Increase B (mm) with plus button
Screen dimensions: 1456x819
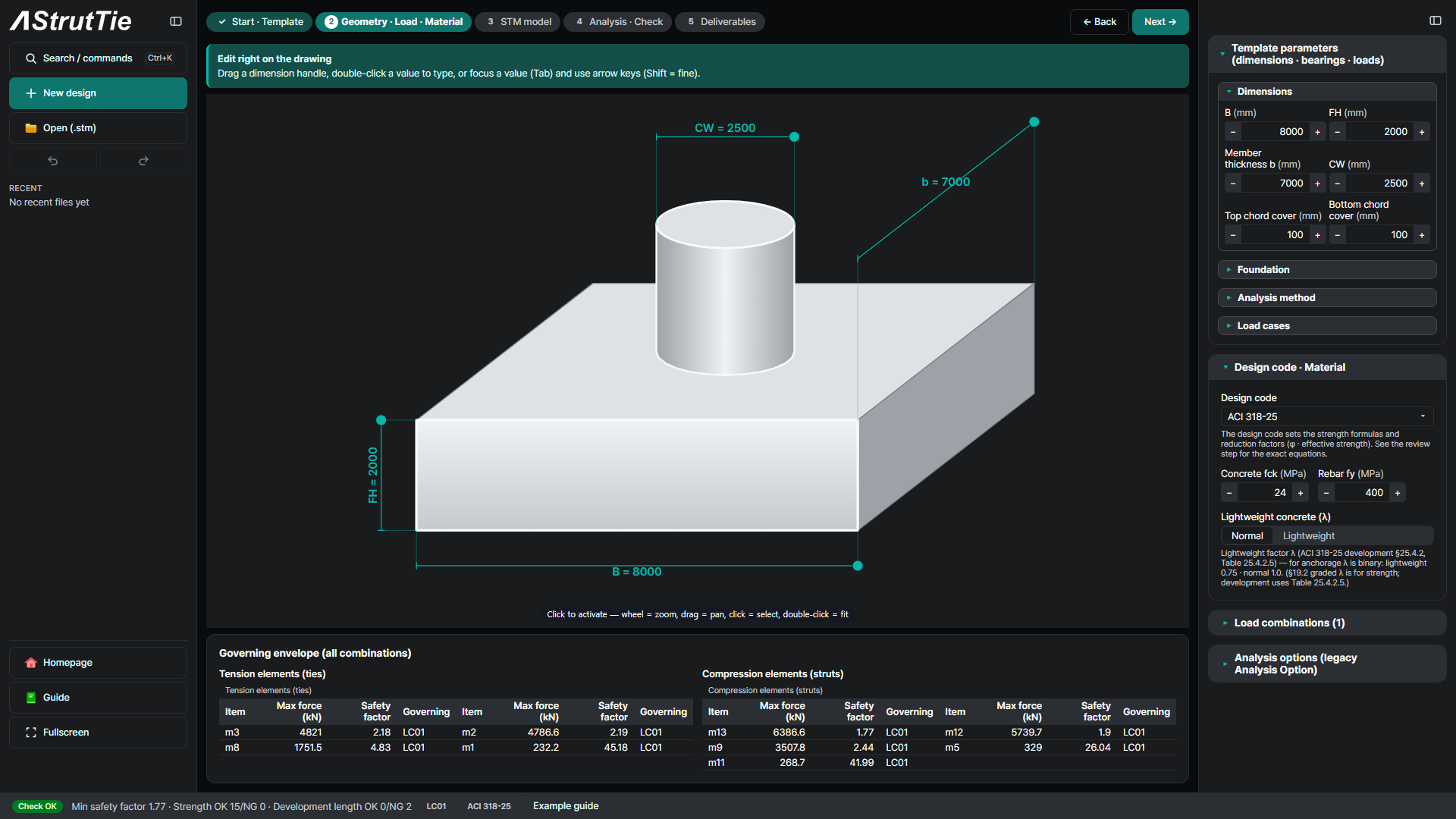pos(1317,132)
